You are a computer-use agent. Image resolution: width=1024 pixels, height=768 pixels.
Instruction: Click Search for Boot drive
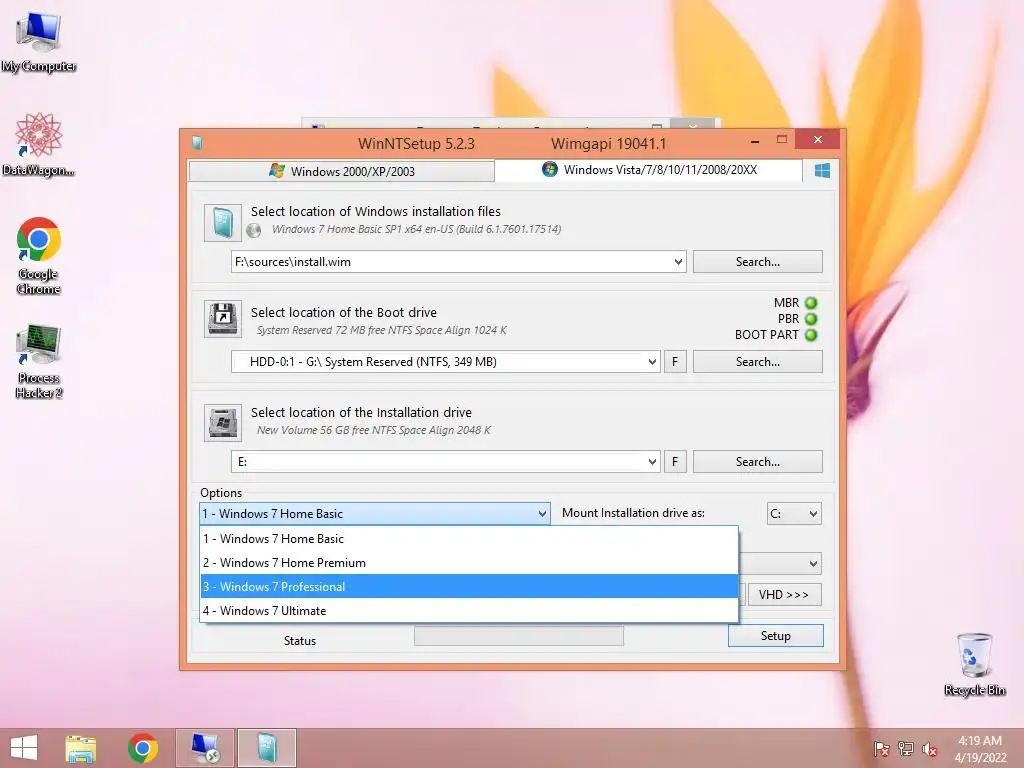pyautogui.click(x=758, y=362)
